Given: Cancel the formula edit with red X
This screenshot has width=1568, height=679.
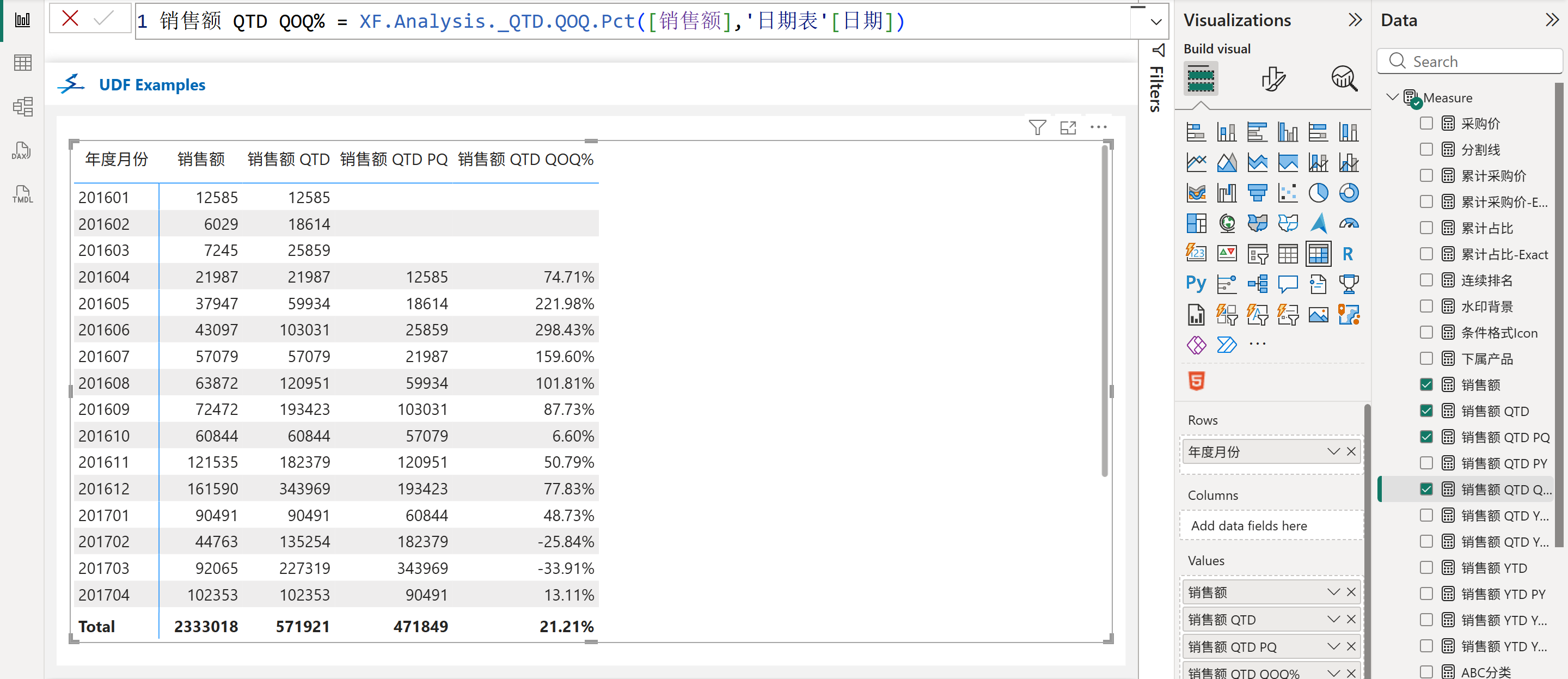Looking at the screenshot, I should pyautogui.click(x=71, y=19).
